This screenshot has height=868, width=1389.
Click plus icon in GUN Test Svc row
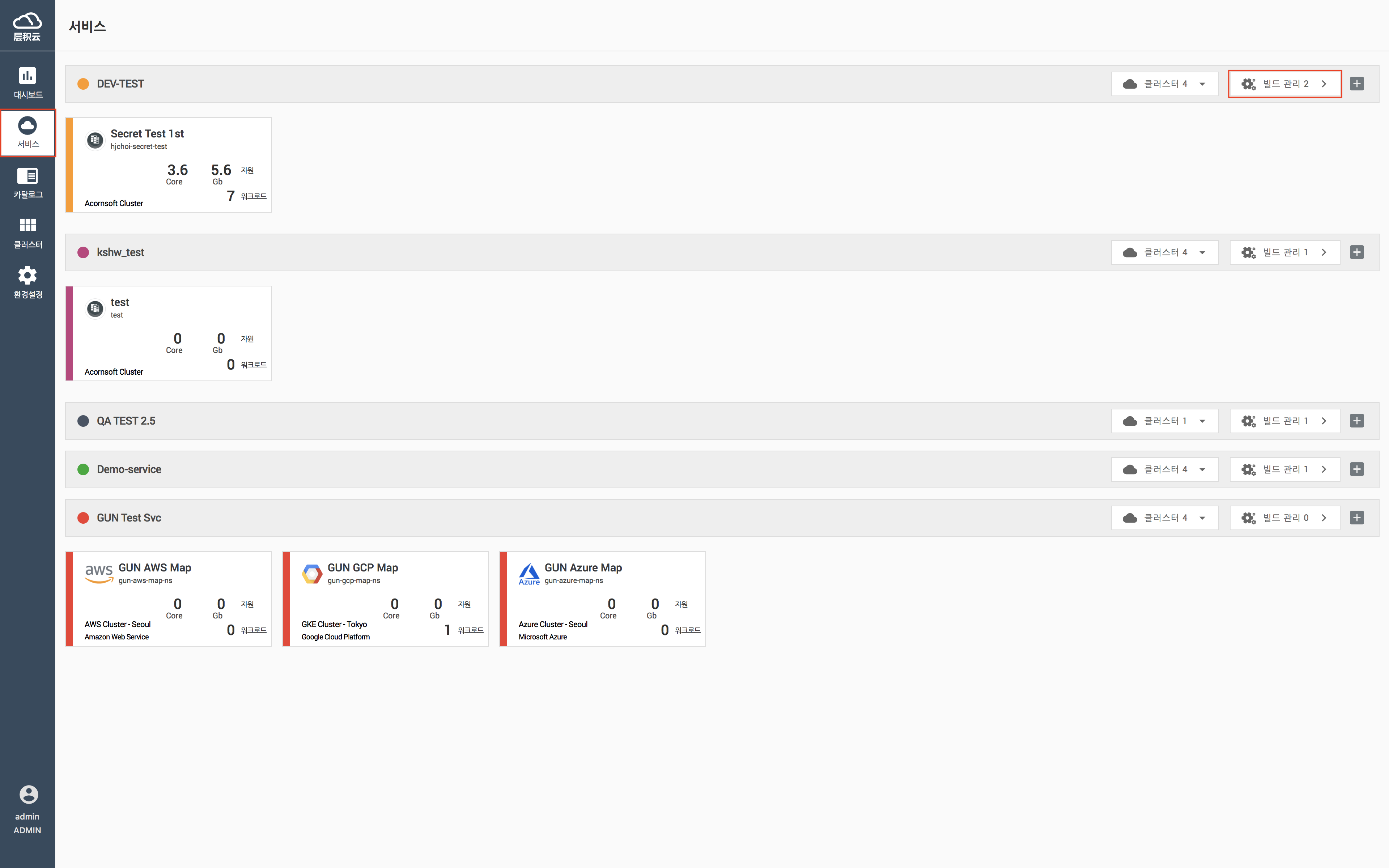1357,518
